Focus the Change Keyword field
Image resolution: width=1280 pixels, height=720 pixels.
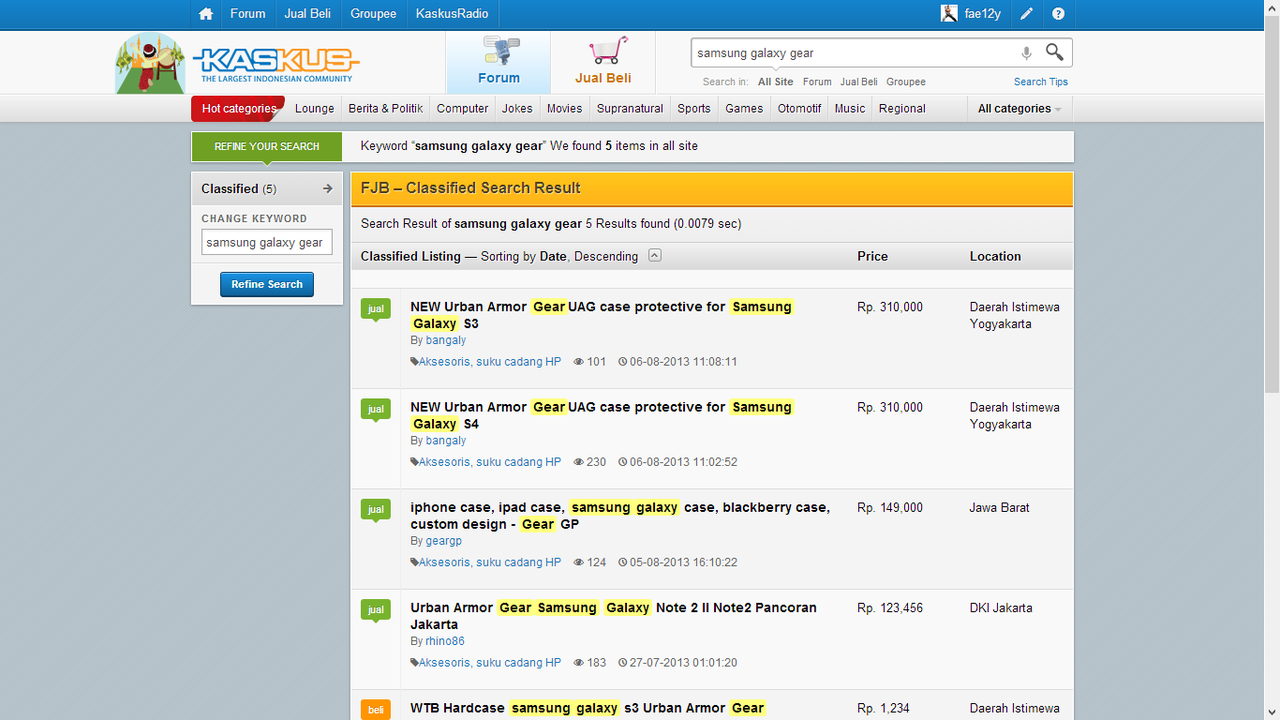click(x=267, y=242)
